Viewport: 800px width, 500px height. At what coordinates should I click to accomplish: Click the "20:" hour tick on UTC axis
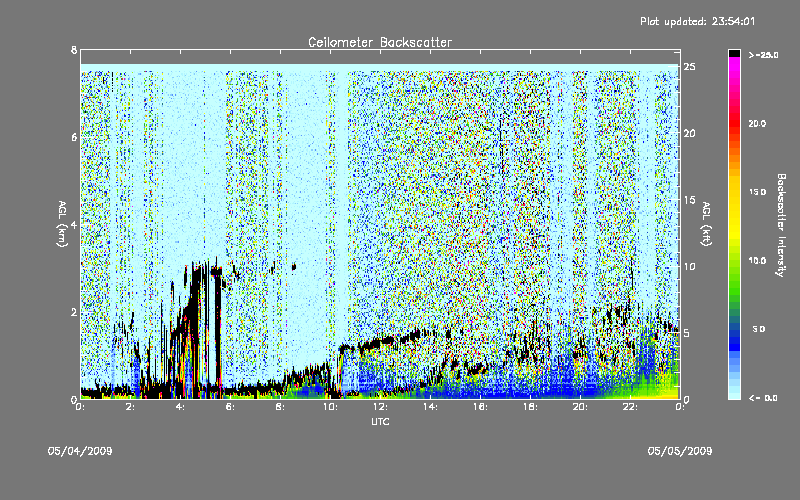pos(580,407)
